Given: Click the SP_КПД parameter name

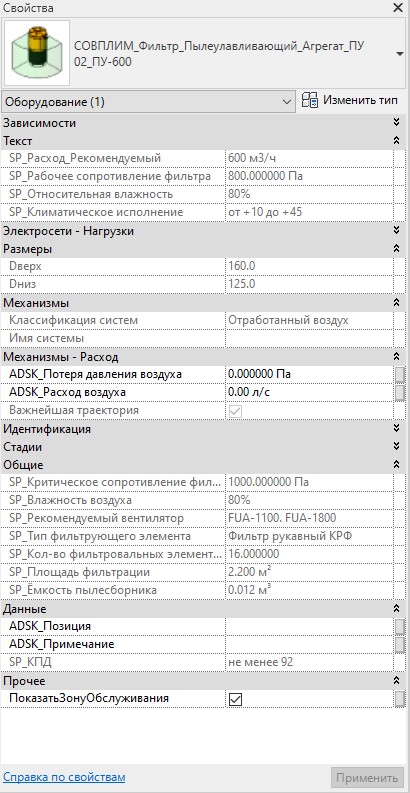Looking at the screenshot, I should [30, 663].
